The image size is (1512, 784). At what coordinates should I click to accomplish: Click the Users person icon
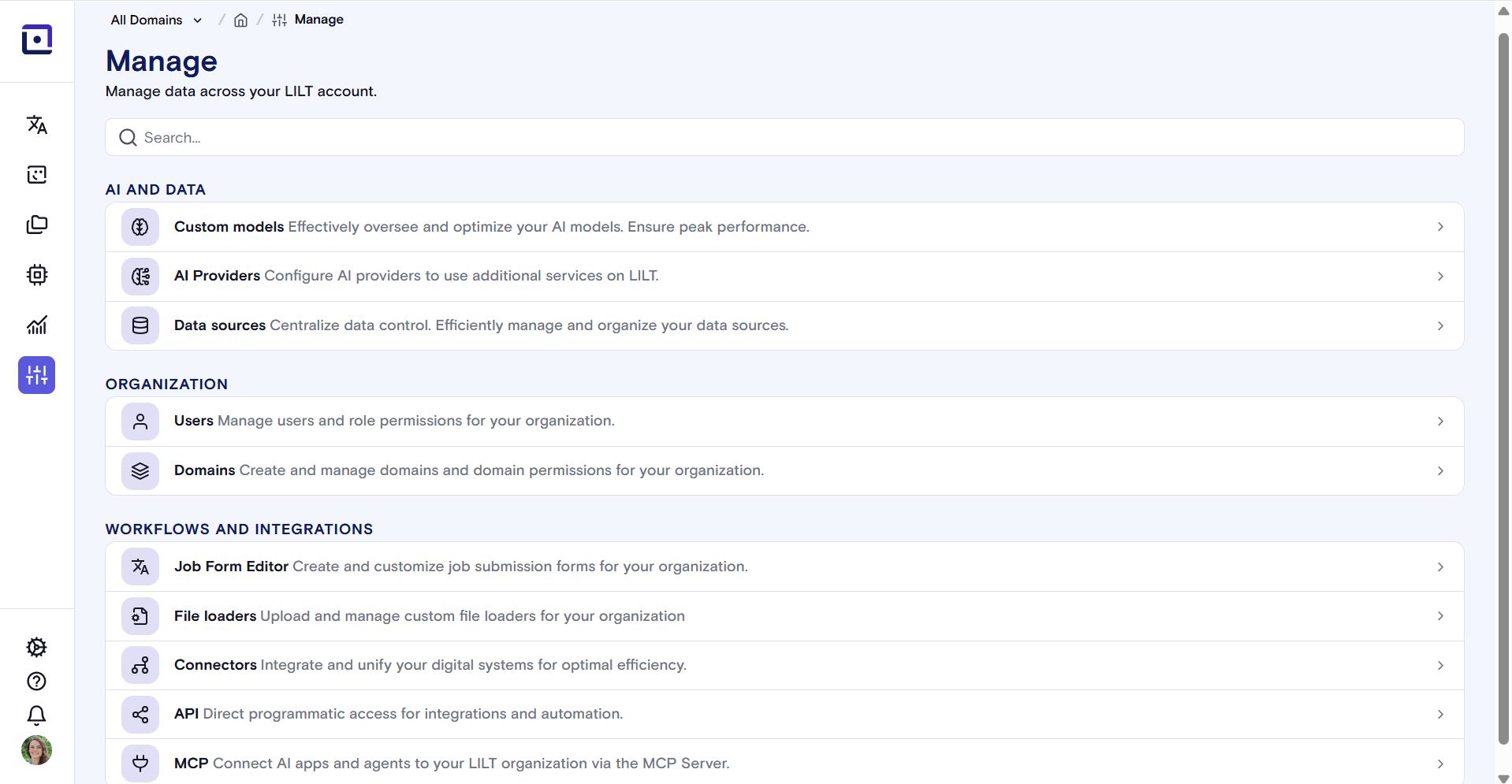pos(140,422)
